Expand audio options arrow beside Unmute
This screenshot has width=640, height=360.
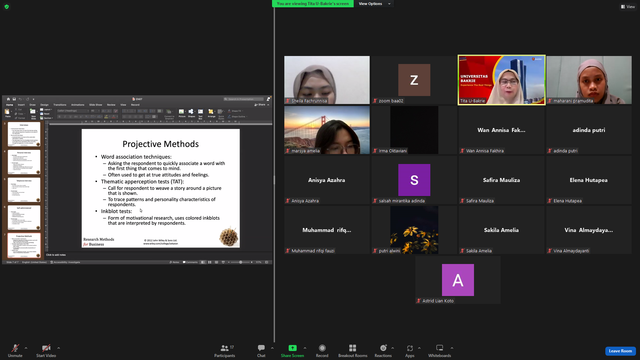coord(26,348)
